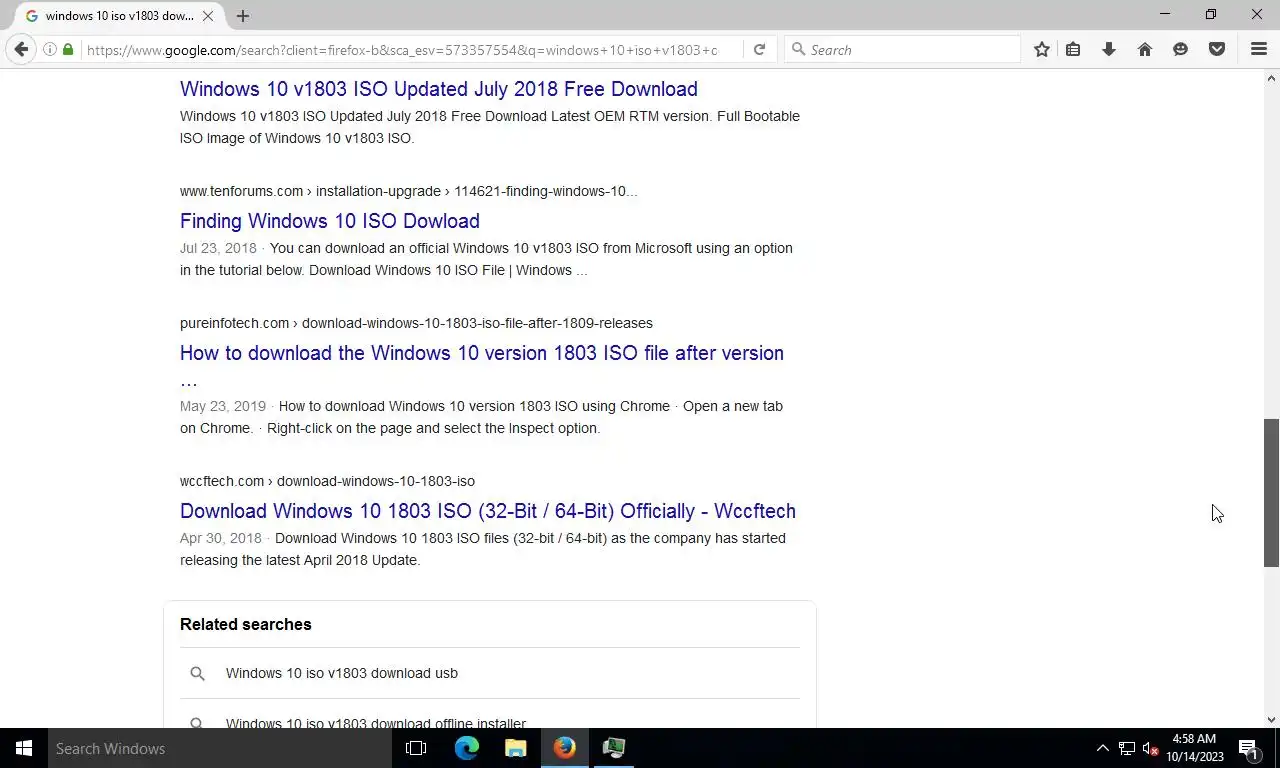Open pureinfotech 'How to download the Windows 10' result
The image size is (1280, 768).
pyautogui.click(x=482, y=366)
